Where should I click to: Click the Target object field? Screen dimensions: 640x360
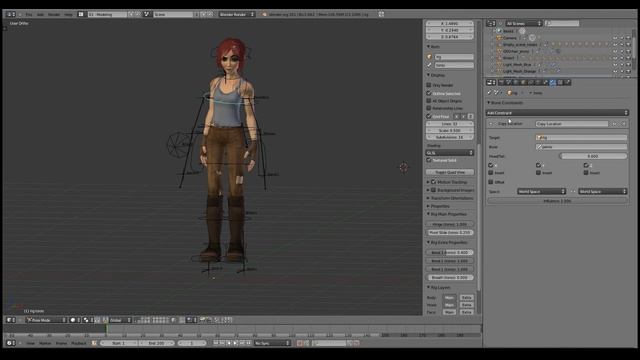tap(581, 138)
